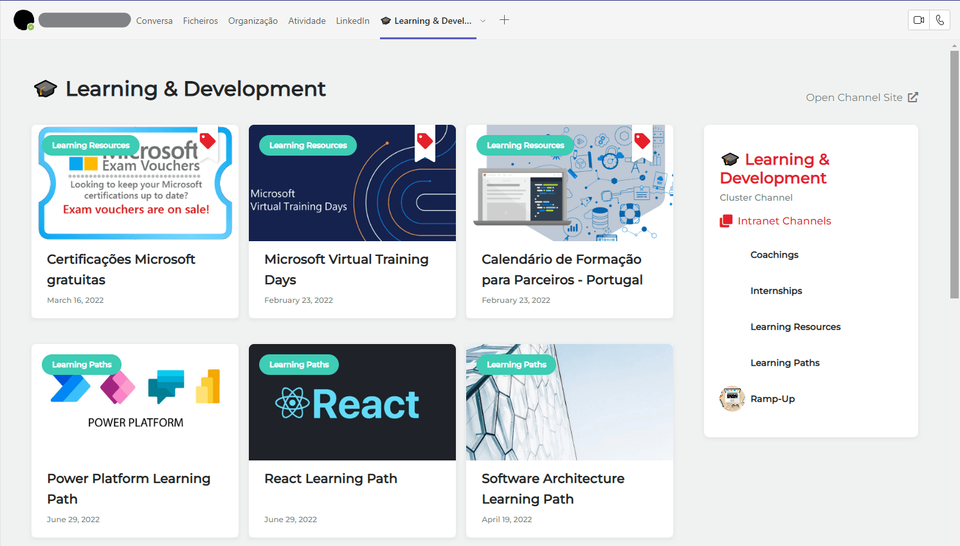This screenshot has height=546, width=960.
Task: Open the Microsoft Exam Vouchers thumbnail
Action: click(x=135, y=183)
